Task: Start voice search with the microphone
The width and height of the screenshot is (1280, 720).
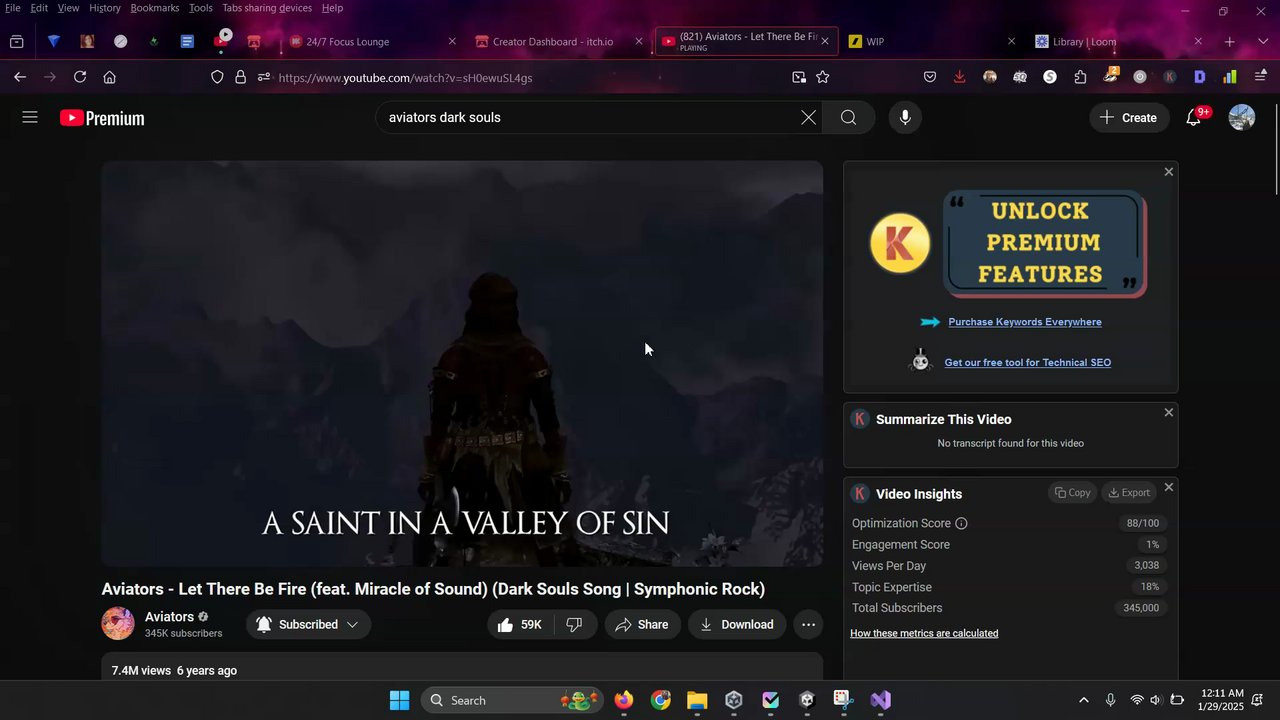Action: tap(905, 118)
